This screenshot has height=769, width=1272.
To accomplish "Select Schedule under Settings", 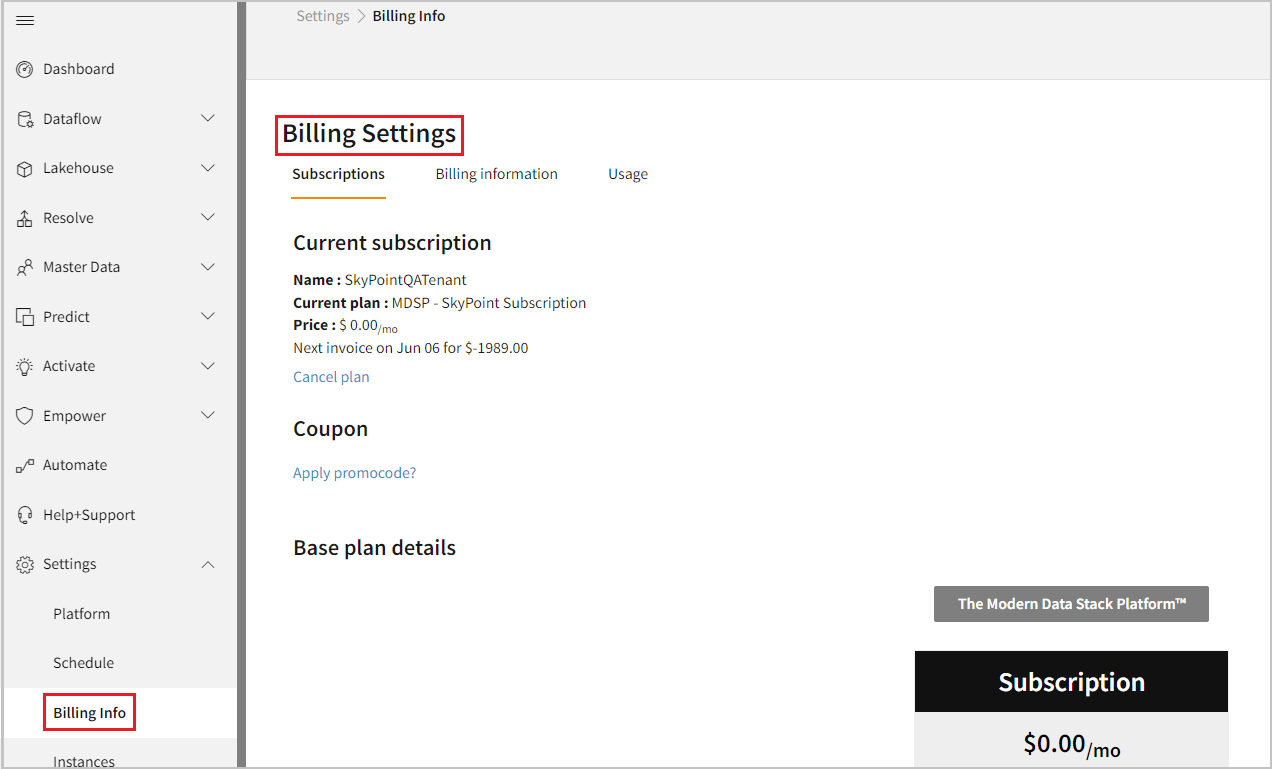I will click(84, 663).
